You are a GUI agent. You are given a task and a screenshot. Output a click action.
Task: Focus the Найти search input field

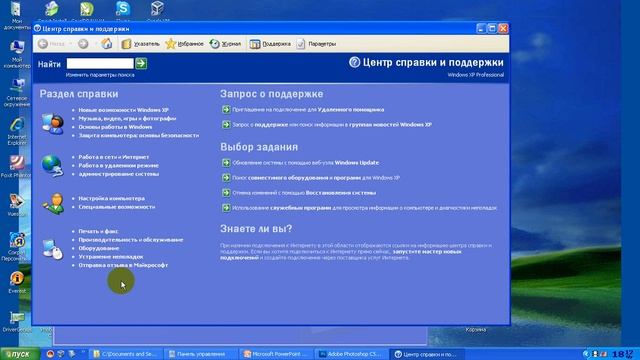coord(100,63)
